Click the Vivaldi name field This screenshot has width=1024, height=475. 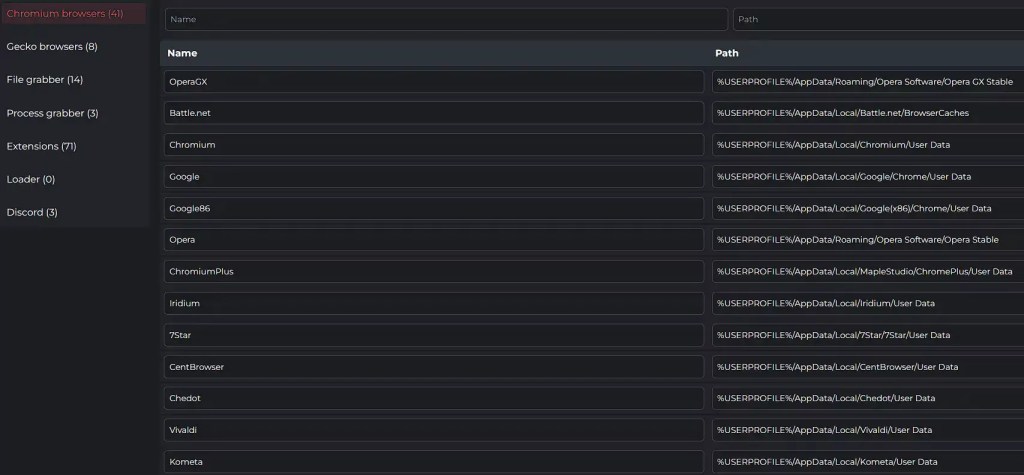[434, 430]
